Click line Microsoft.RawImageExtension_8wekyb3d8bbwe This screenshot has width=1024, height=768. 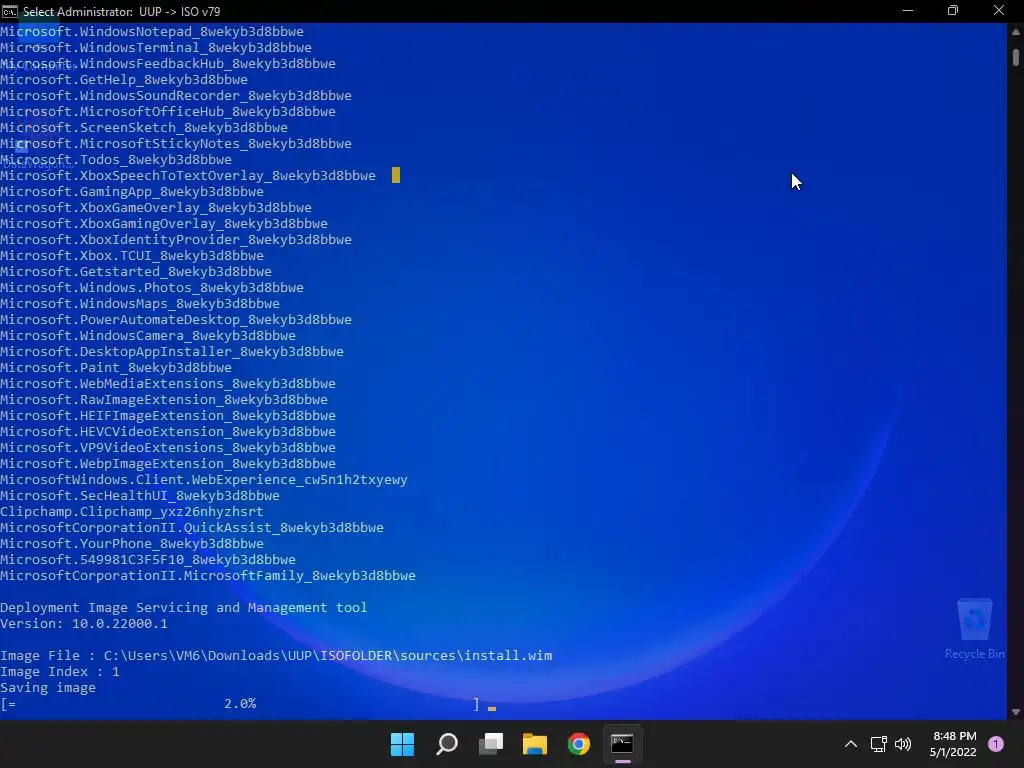(x=164, y=400)
